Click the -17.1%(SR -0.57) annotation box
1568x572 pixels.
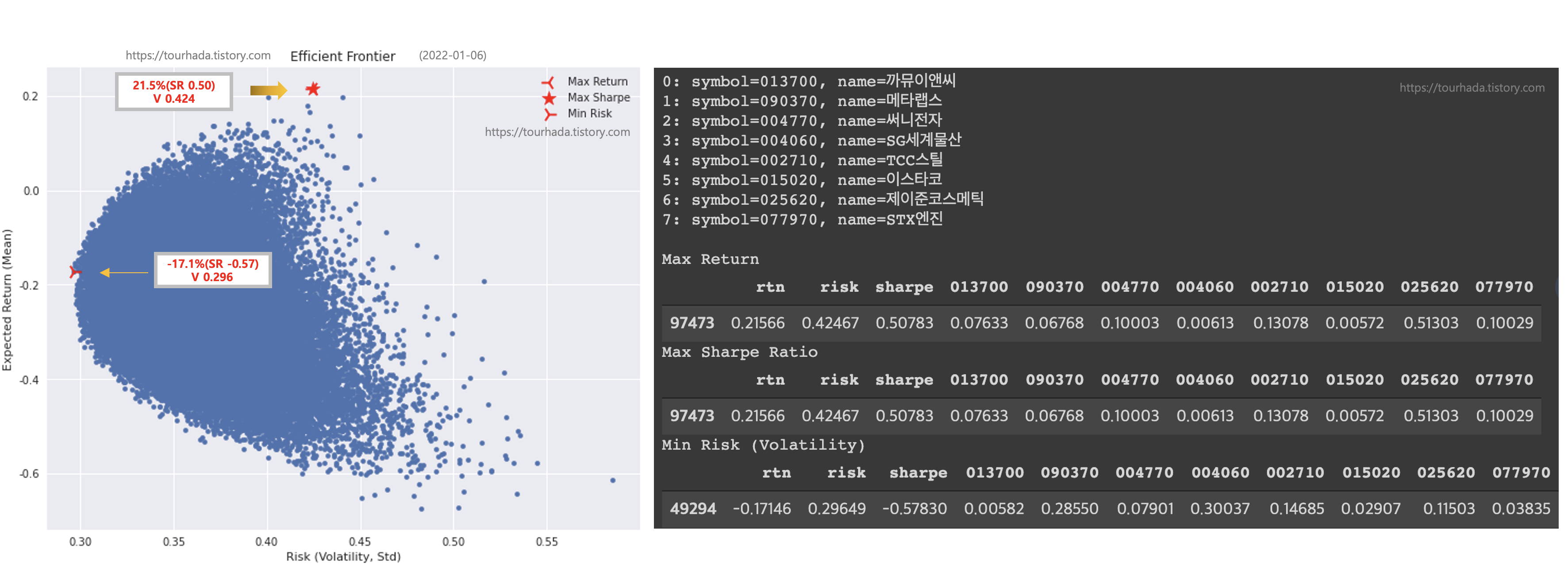pyautogui.click(x=212, y=270)
